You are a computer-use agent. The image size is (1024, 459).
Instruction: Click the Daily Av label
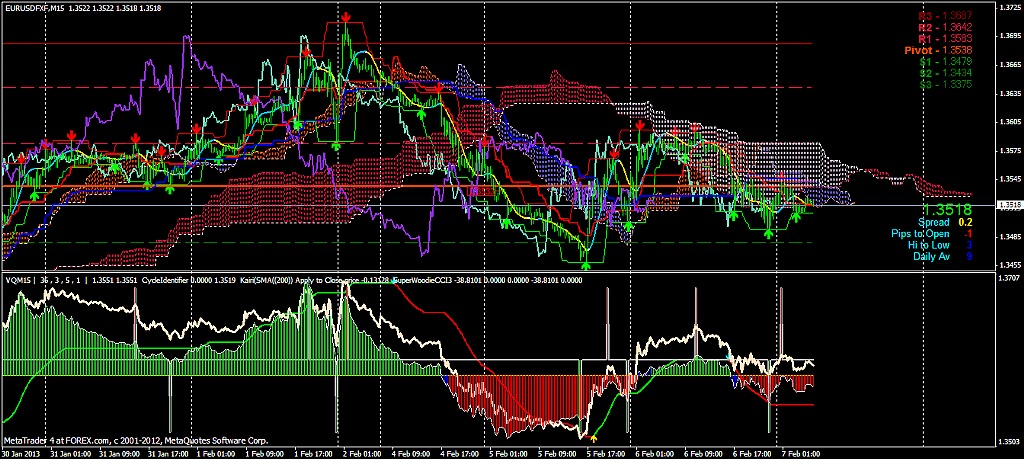pyautogui.click(x=939, y=255)
